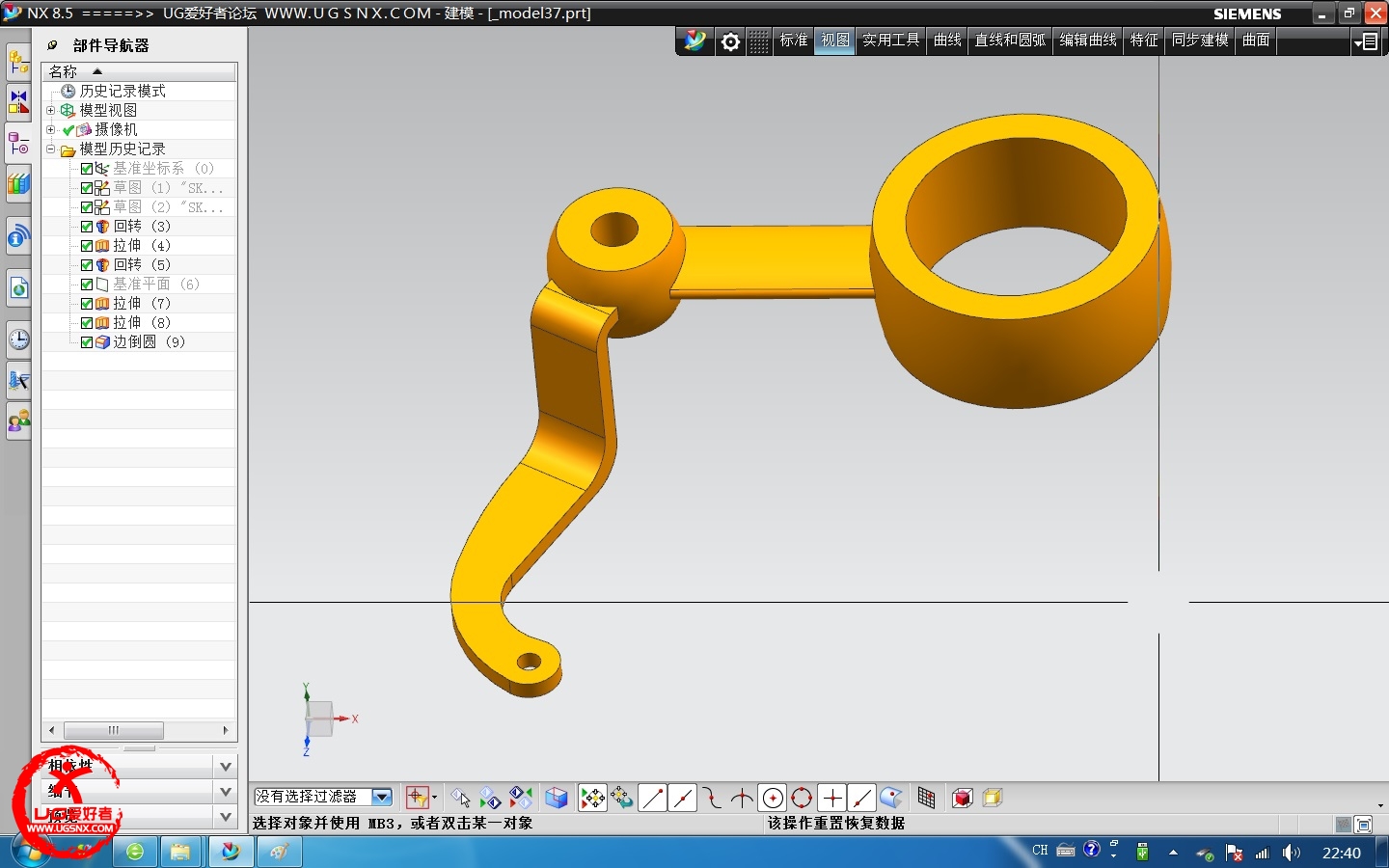The width and height of the screenshot is (1389, 868).
Task: Open the Internet Explorer sidebar tab
Action: pos(18,287)
